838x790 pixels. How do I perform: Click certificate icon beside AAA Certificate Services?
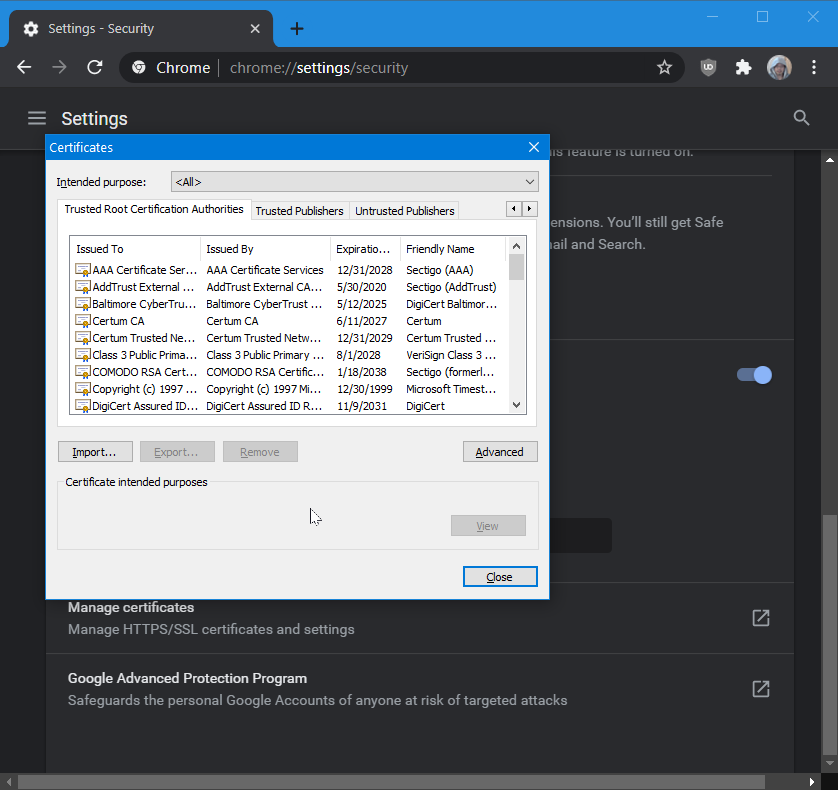[x=83, y=270]
